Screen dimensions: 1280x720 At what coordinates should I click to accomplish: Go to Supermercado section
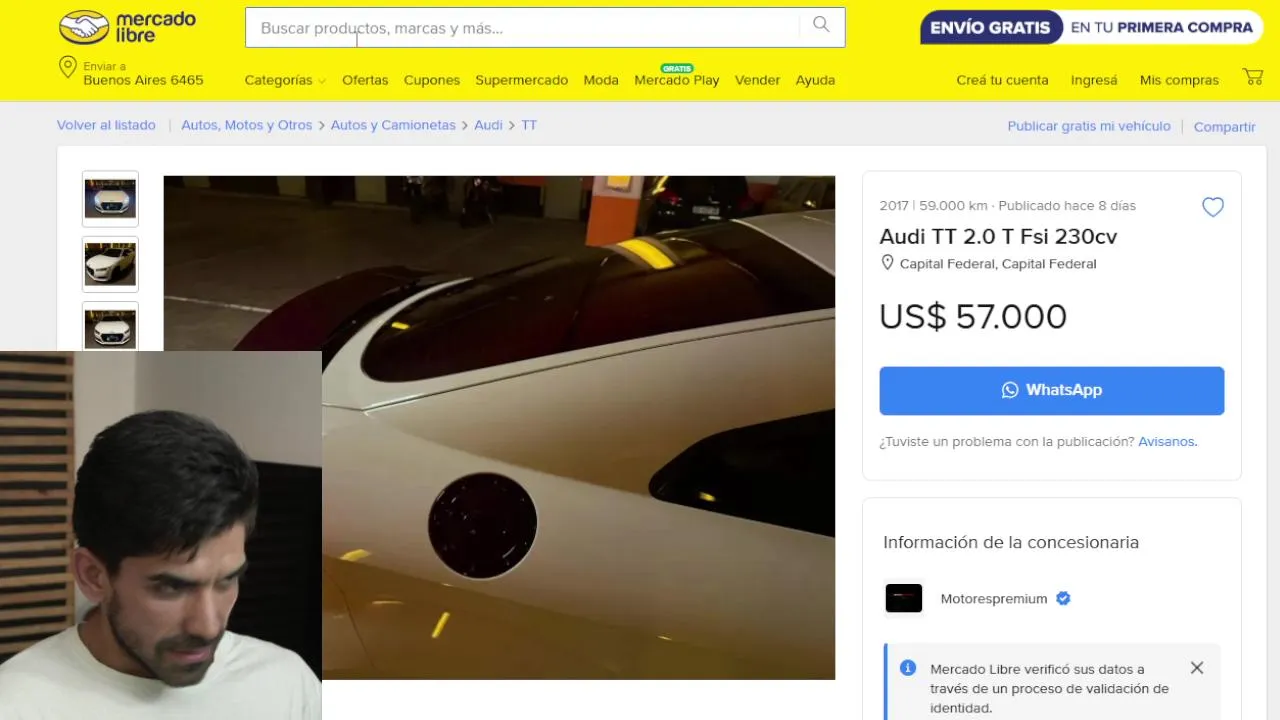(x=522, y=80)
